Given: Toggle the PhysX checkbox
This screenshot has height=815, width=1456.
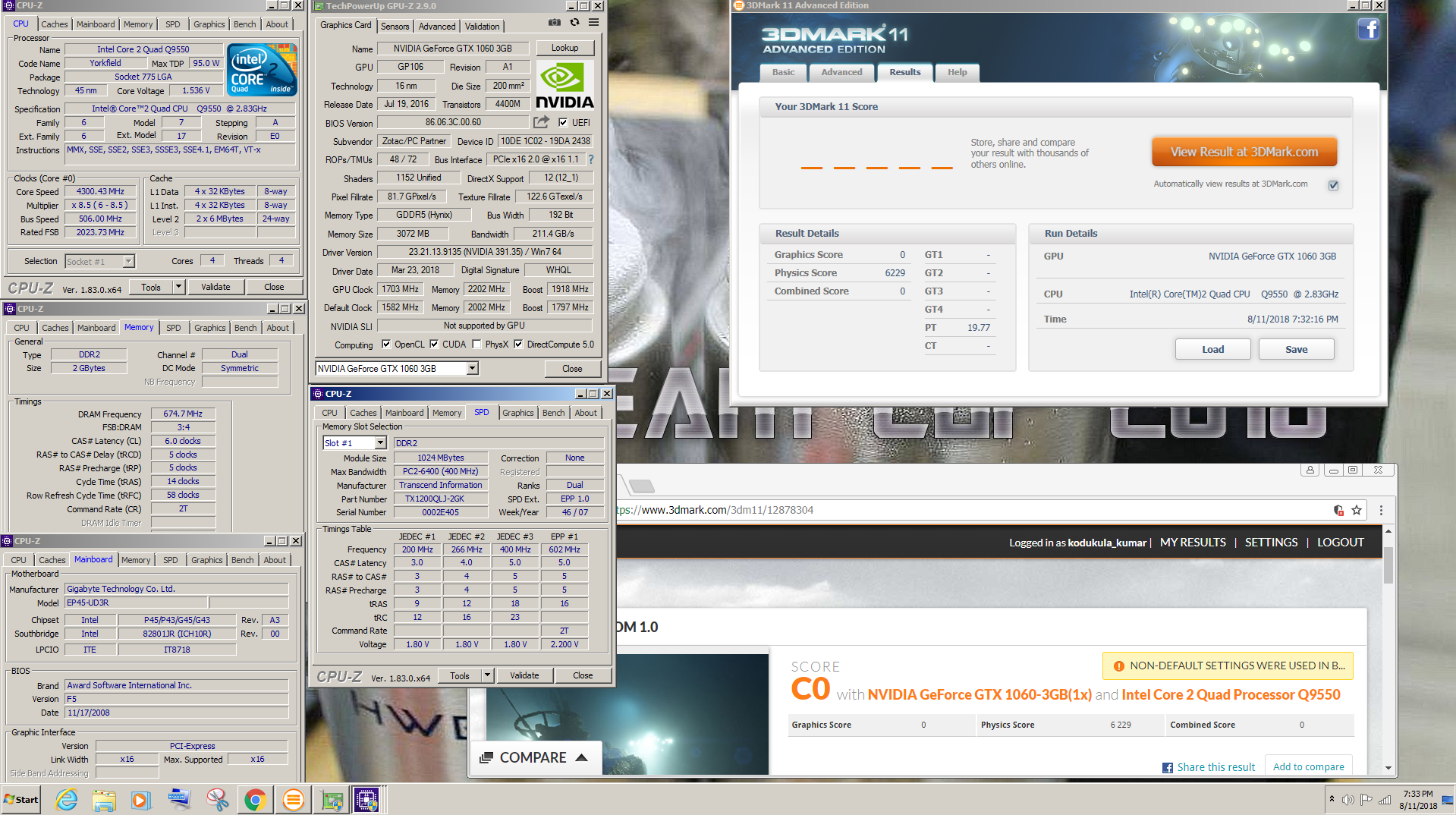Looking at the screenshot, I should tap(476, 345).
